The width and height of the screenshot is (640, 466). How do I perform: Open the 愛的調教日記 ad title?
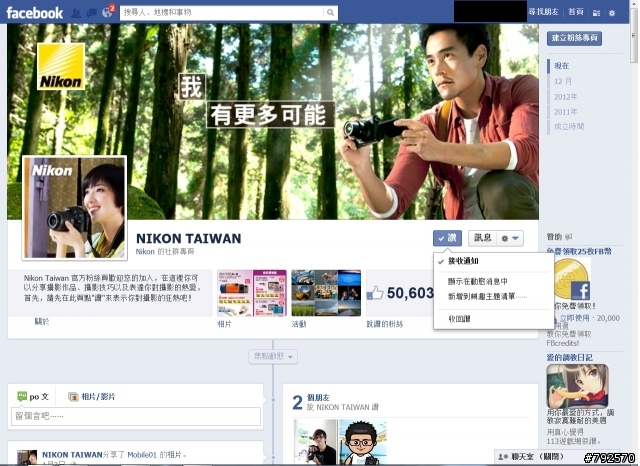pos(569,357)
